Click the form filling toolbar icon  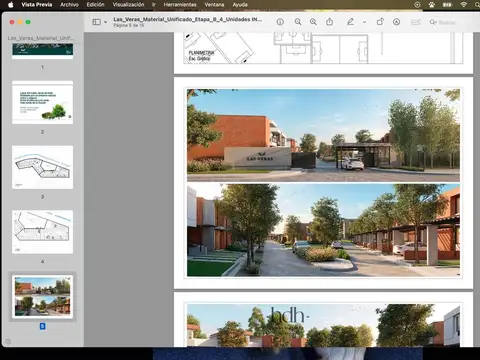[x=416, y=22]
